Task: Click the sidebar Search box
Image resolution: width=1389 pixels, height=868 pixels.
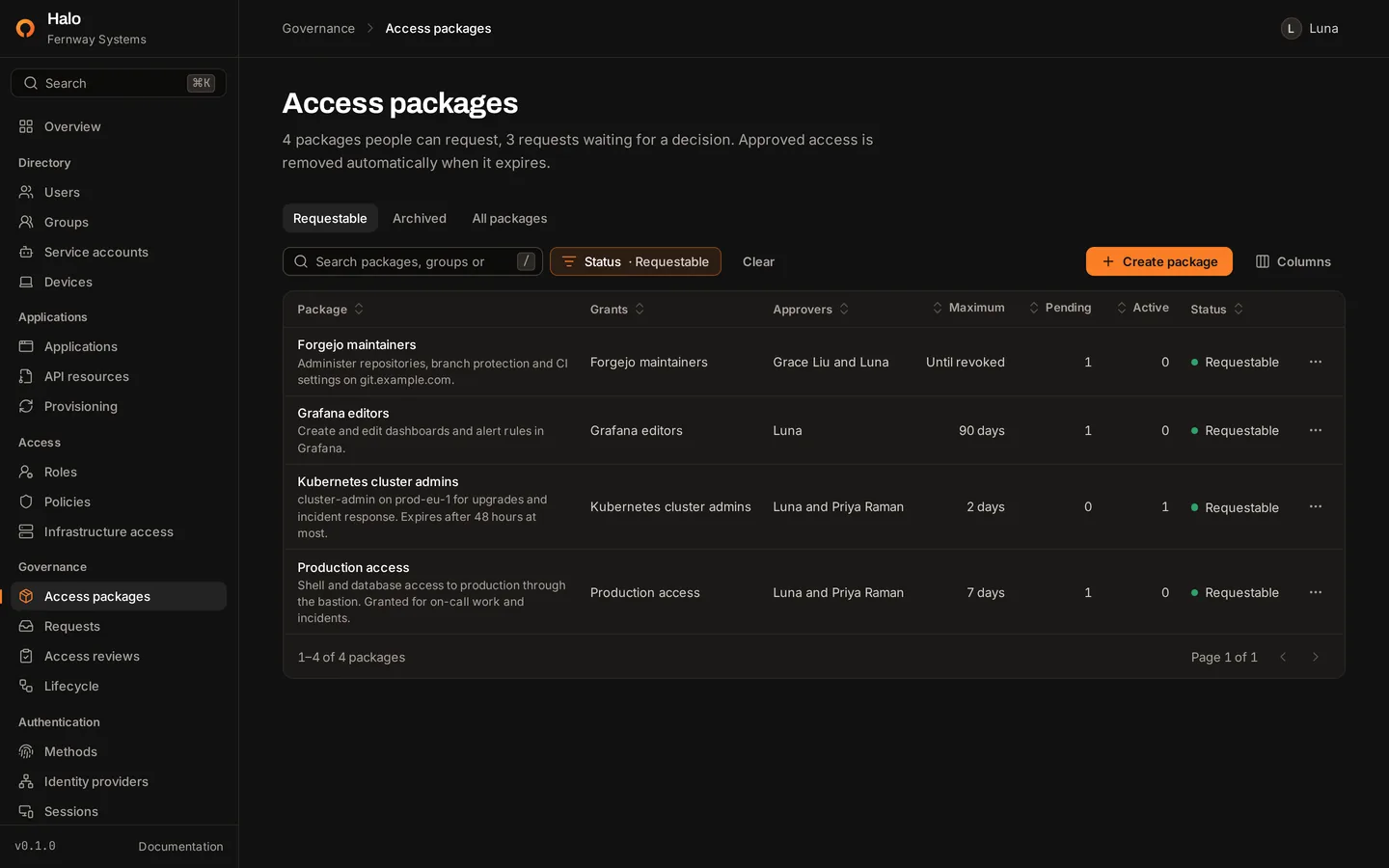Action: 119,83
